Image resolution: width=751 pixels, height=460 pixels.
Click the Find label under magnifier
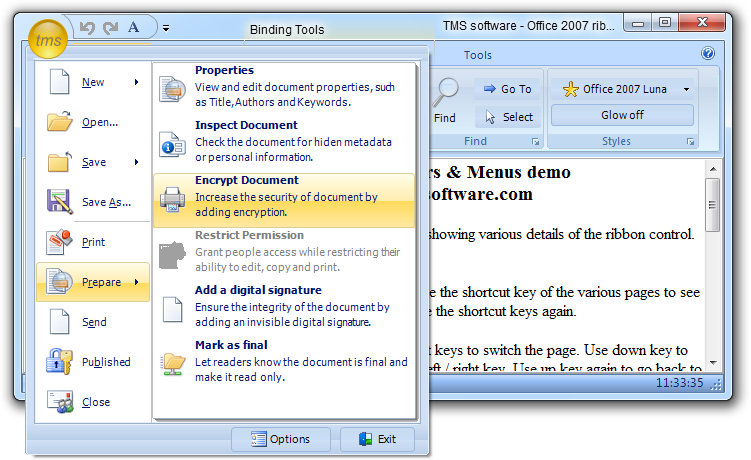pyautogui.click(x=444, y=118)
